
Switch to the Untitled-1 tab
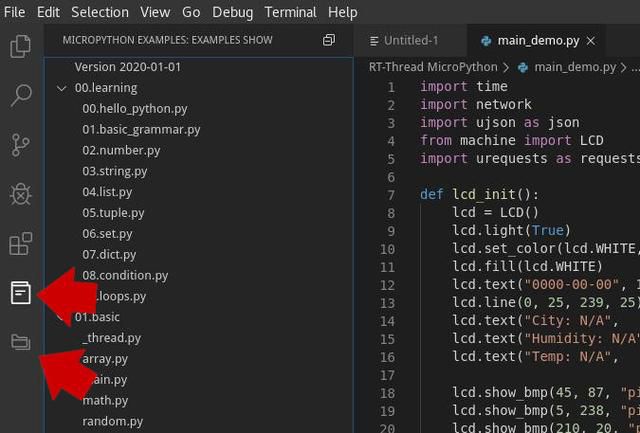click(410, 41)
